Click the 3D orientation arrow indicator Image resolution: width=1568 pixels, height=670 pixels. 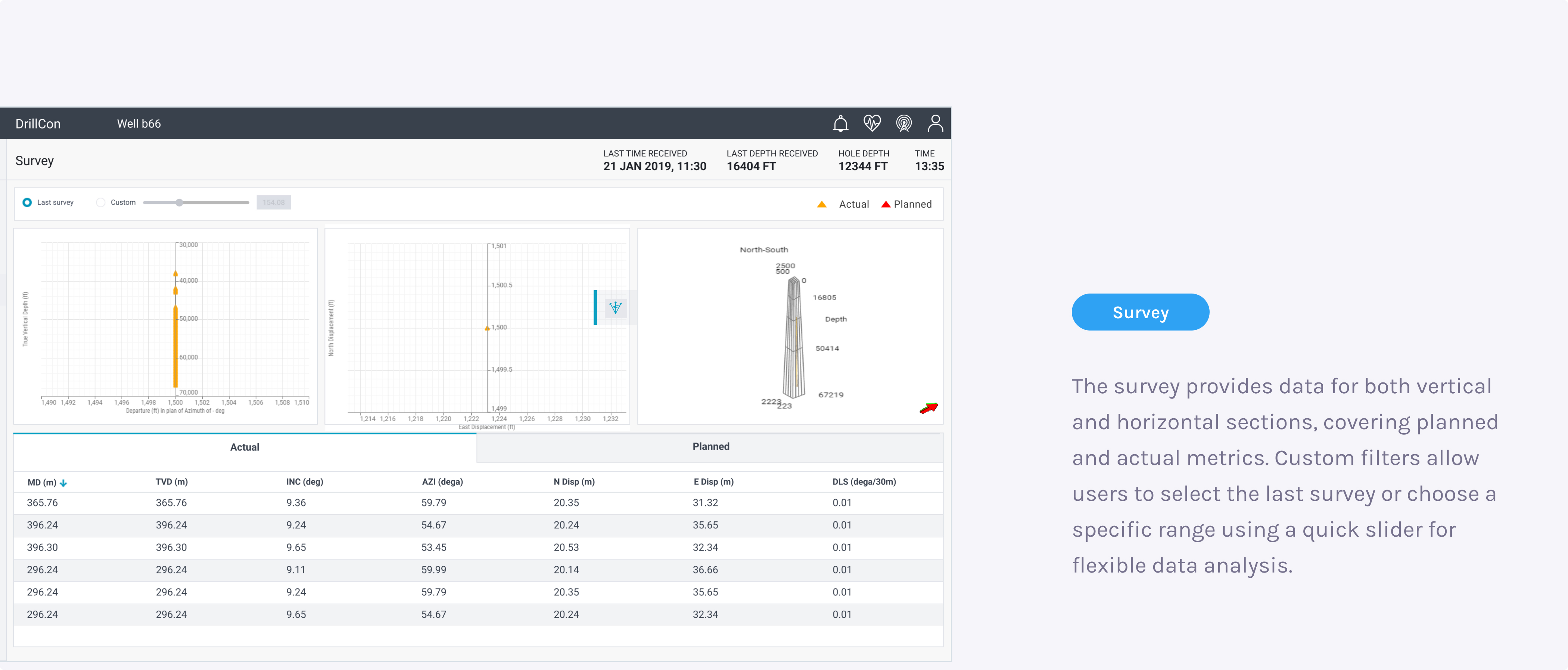point(928,408)
